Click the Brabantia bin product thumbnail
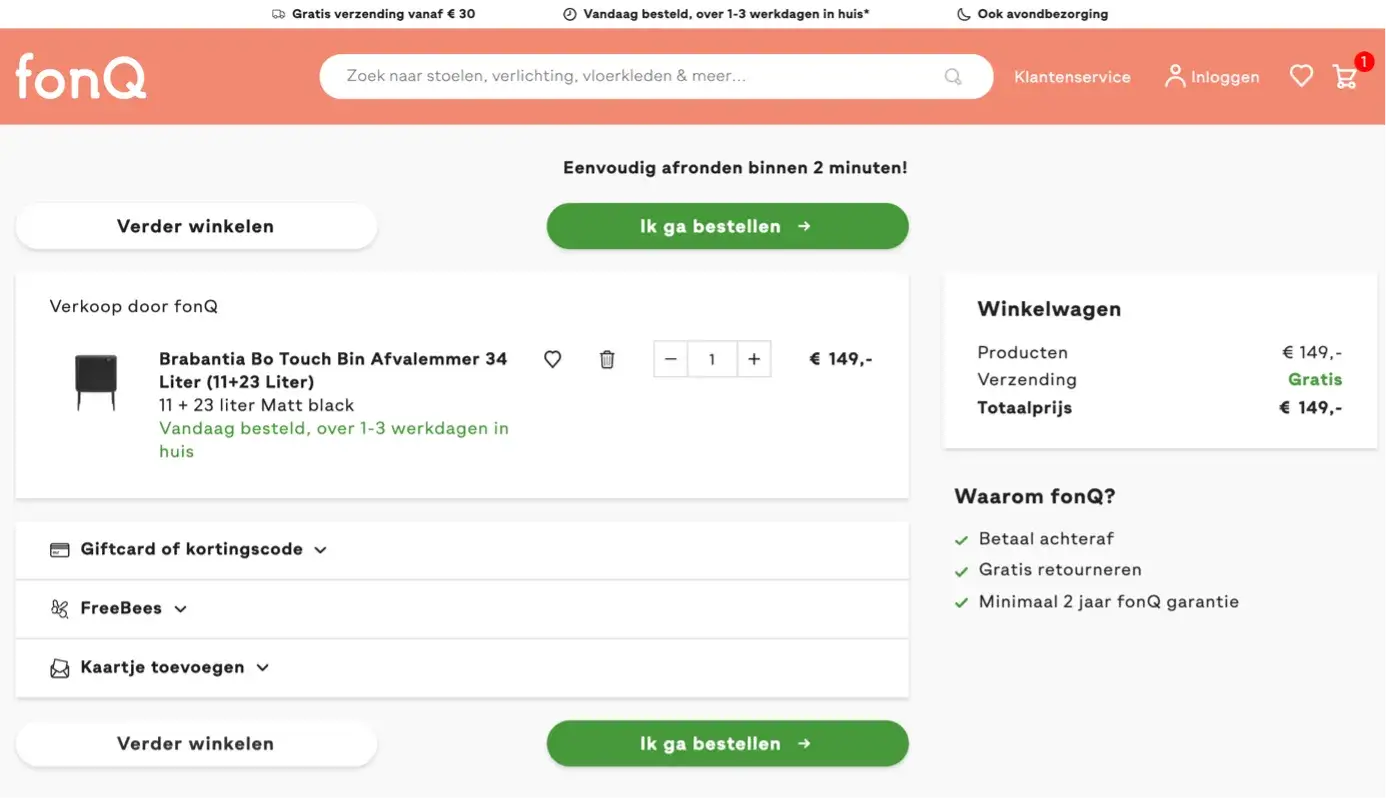The height and width of the screenshot is (800, 1390). tap(96, 381)
